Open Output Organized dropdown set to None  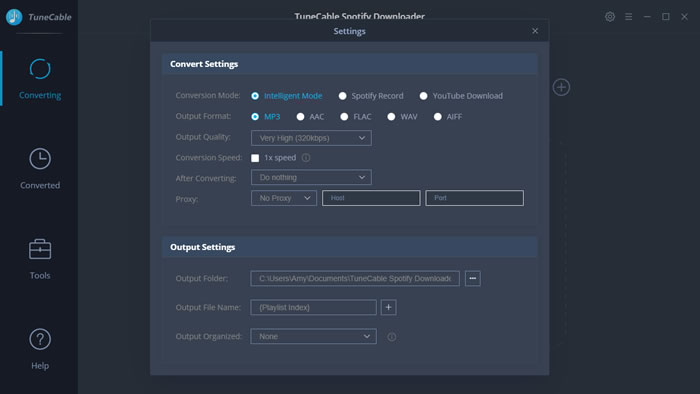tap(313, 336)
